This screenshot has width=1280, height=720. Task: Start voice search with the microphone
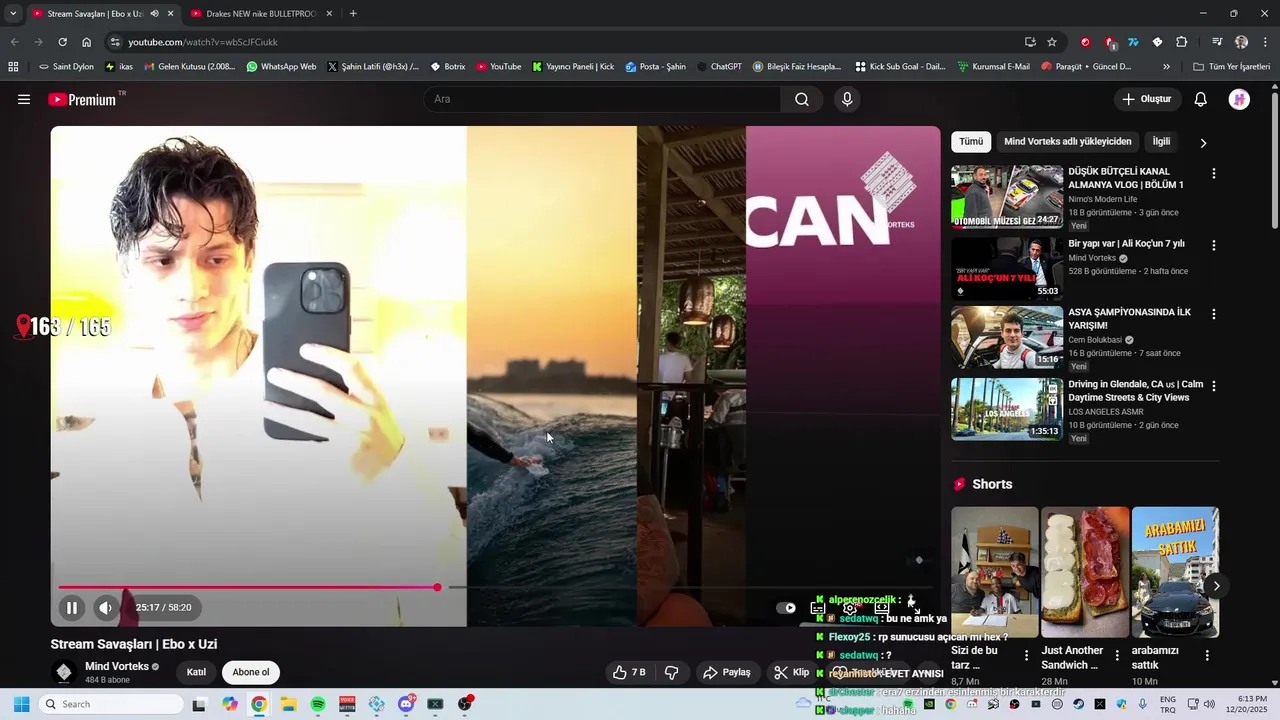[x=847, y=99]
